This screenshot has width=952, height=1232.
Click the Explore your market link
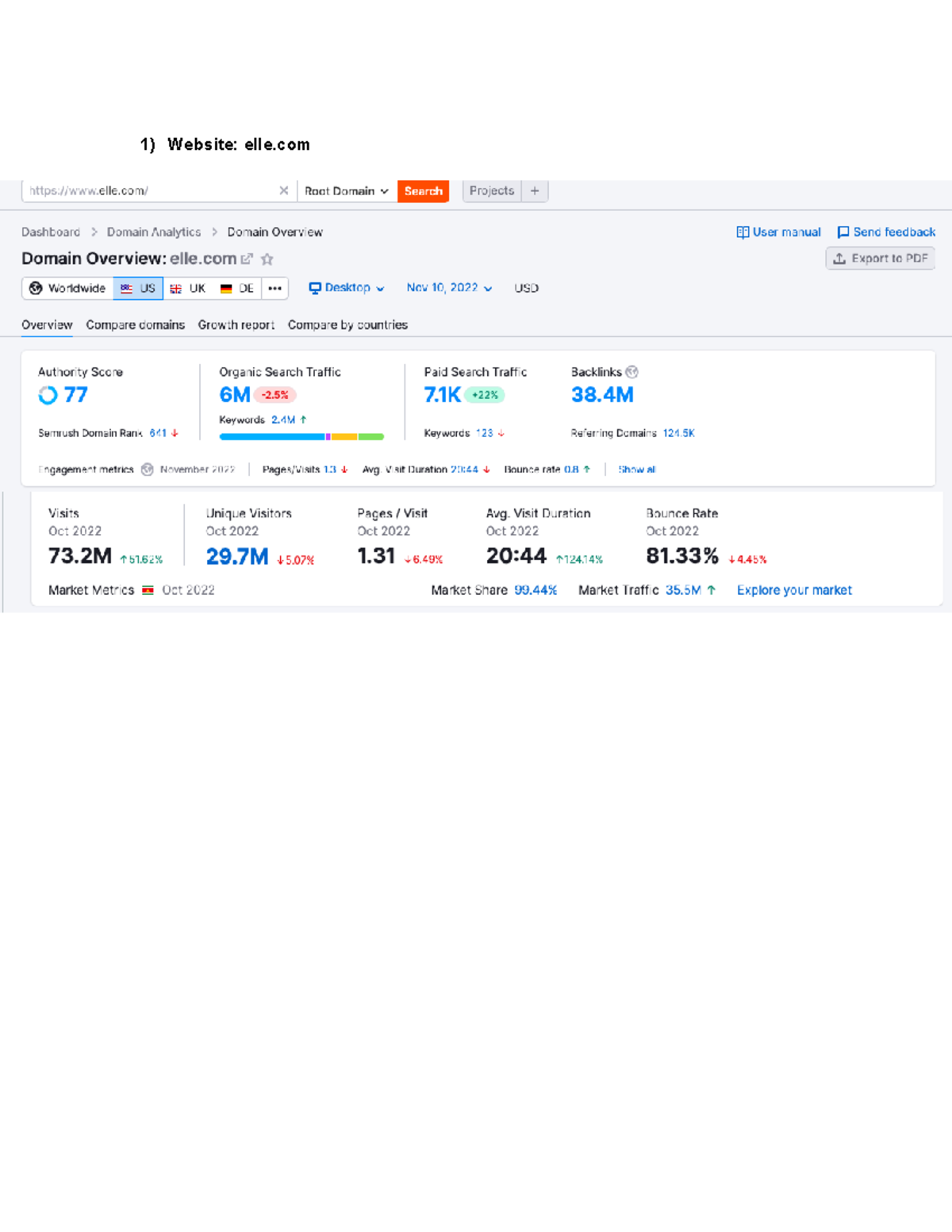794,589
